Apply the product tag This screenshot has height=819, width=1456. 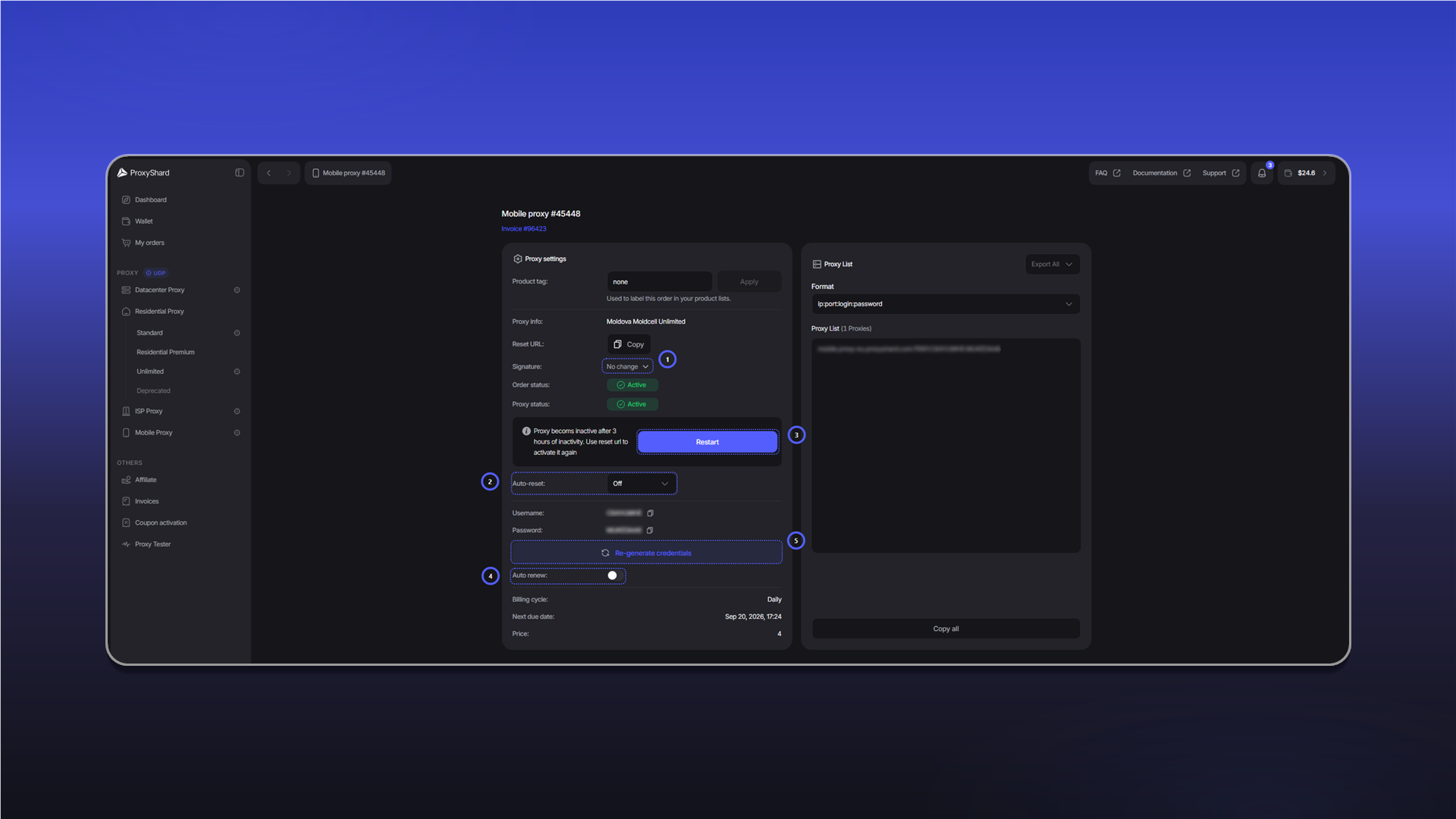[749, 282]
